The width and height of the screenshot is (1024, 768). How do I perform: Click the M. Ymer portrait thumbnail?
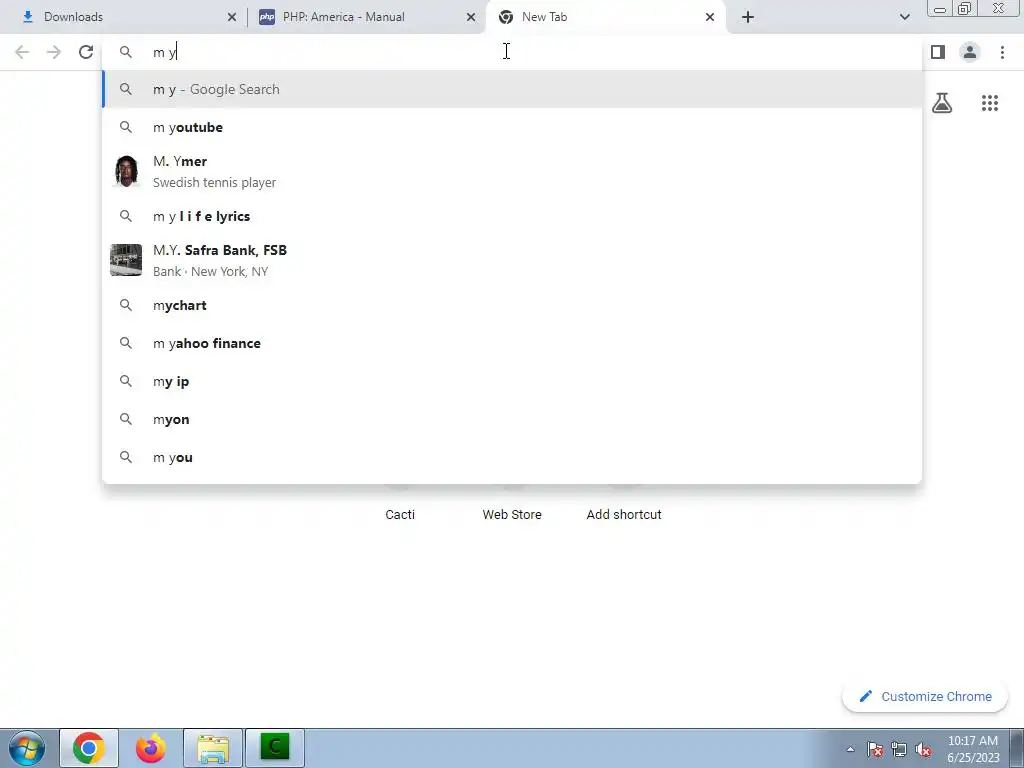(x=126, y=171)
